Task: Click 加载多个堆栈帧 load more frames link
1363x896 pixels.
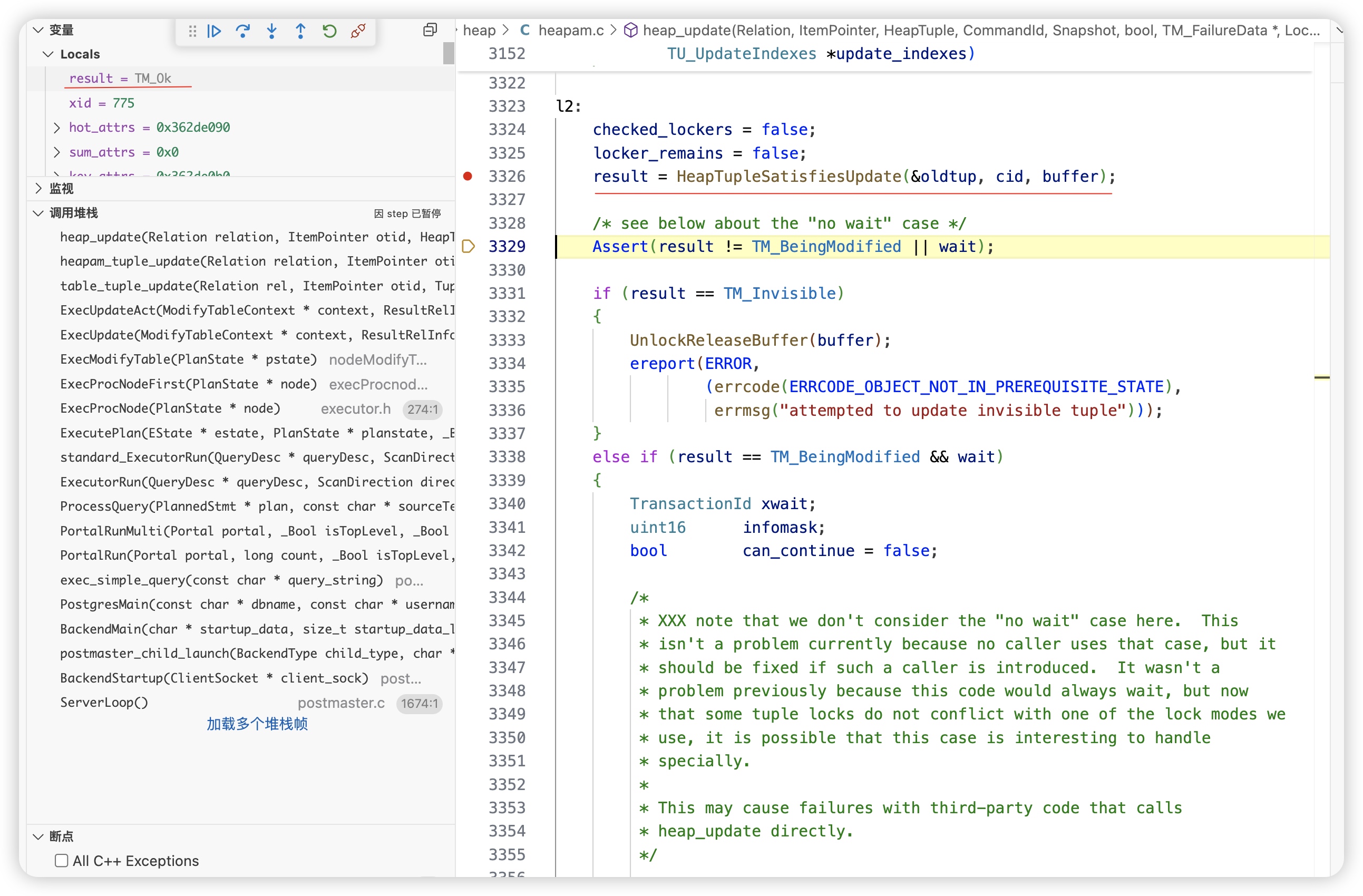Action: point(257,724)
